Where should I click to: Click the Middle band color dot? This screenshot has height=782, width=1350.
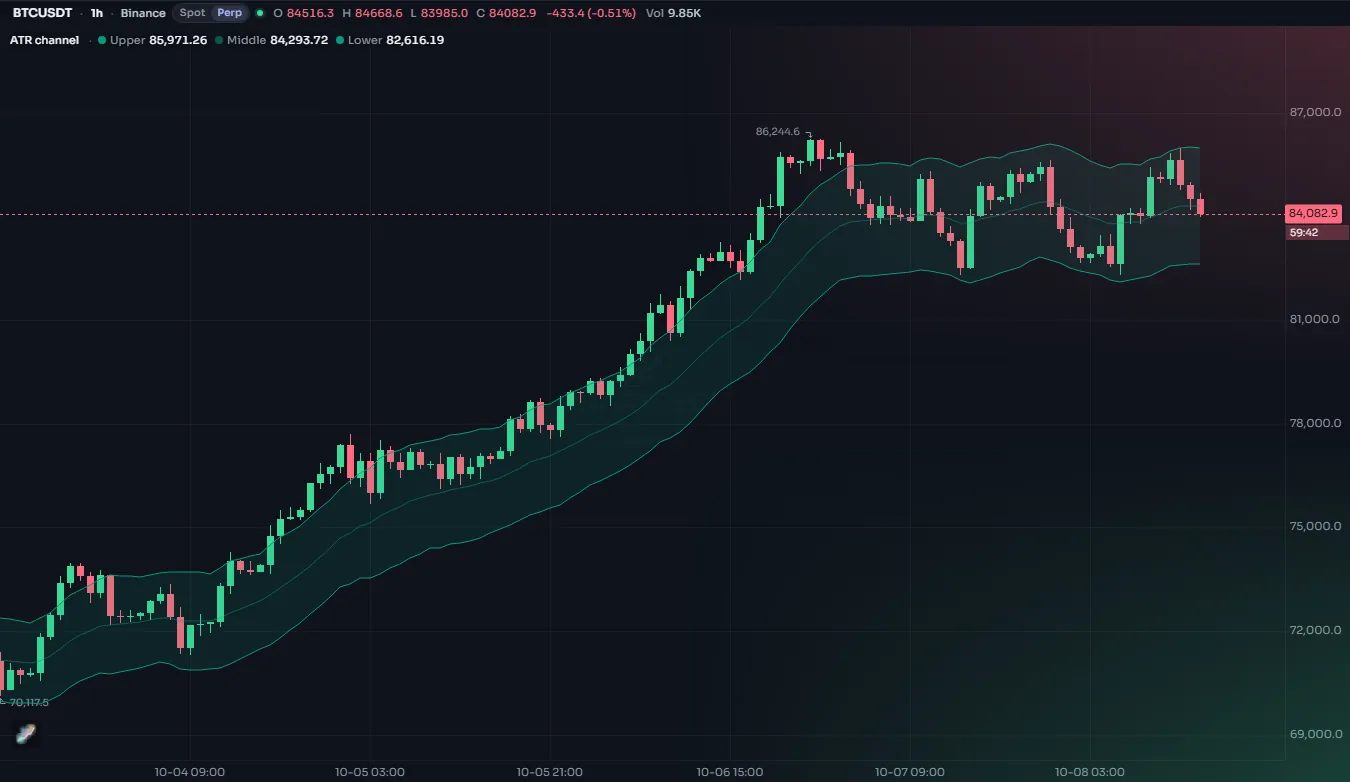(x=219, y=40)
